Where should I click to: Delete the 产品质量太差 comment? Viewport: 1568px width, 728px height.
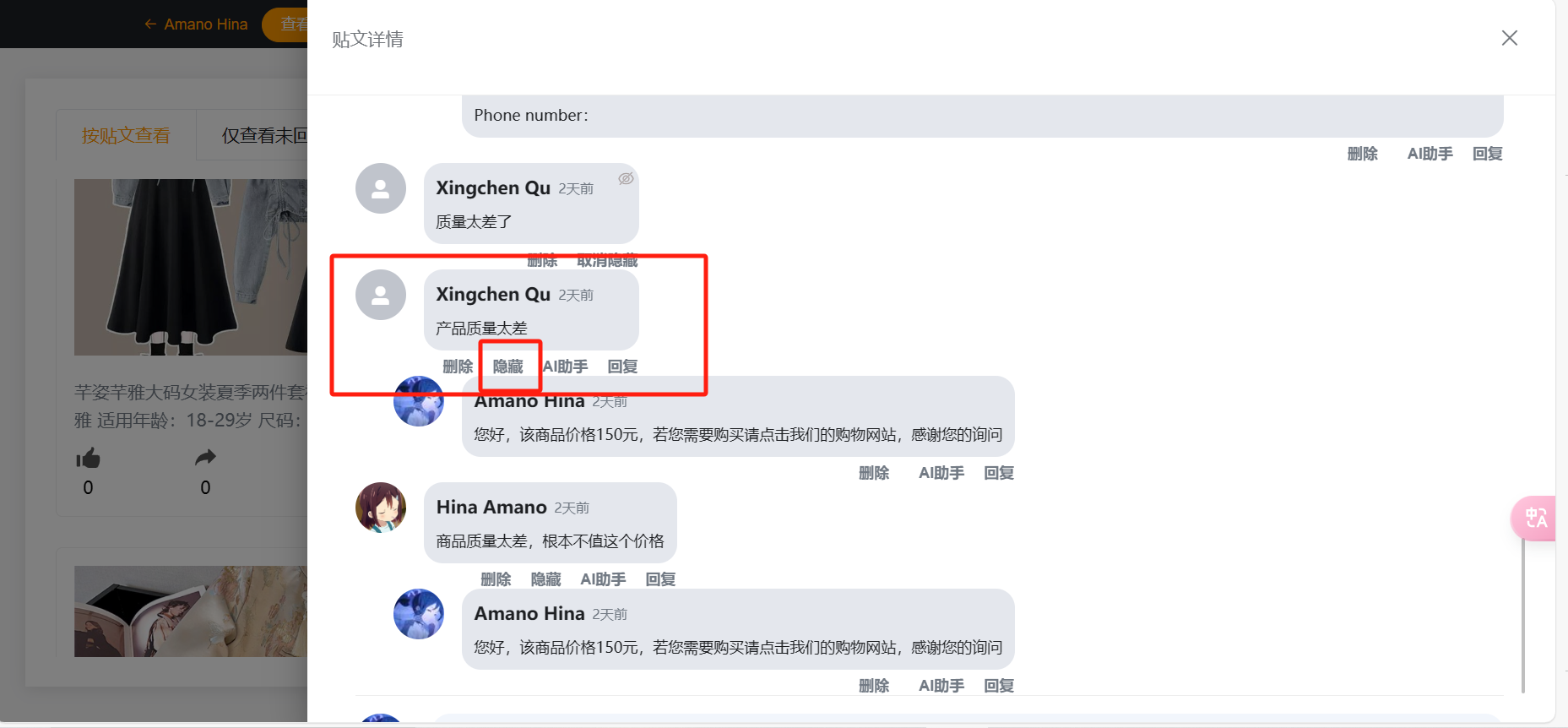pyautogui.click(x=458, y=367)
